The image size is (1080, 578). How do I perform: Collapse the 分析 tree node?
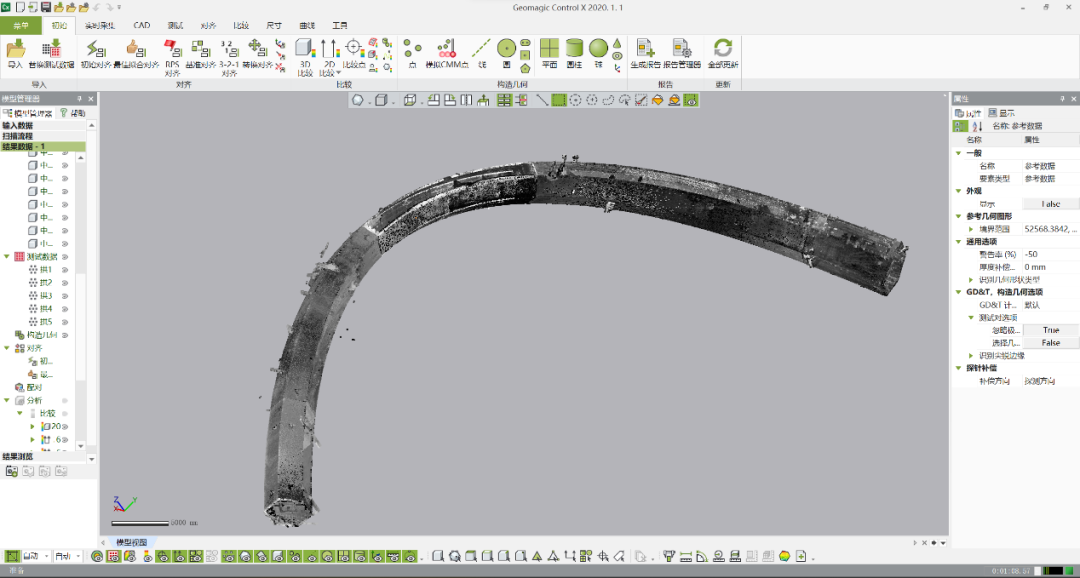pos(7,400)
